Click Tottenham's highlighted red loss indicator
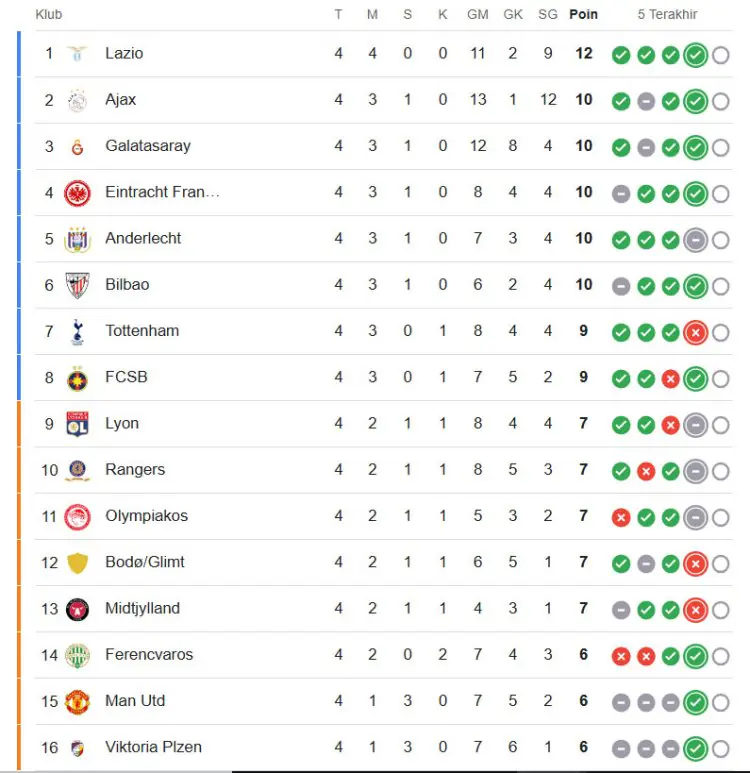 (695, 333)
